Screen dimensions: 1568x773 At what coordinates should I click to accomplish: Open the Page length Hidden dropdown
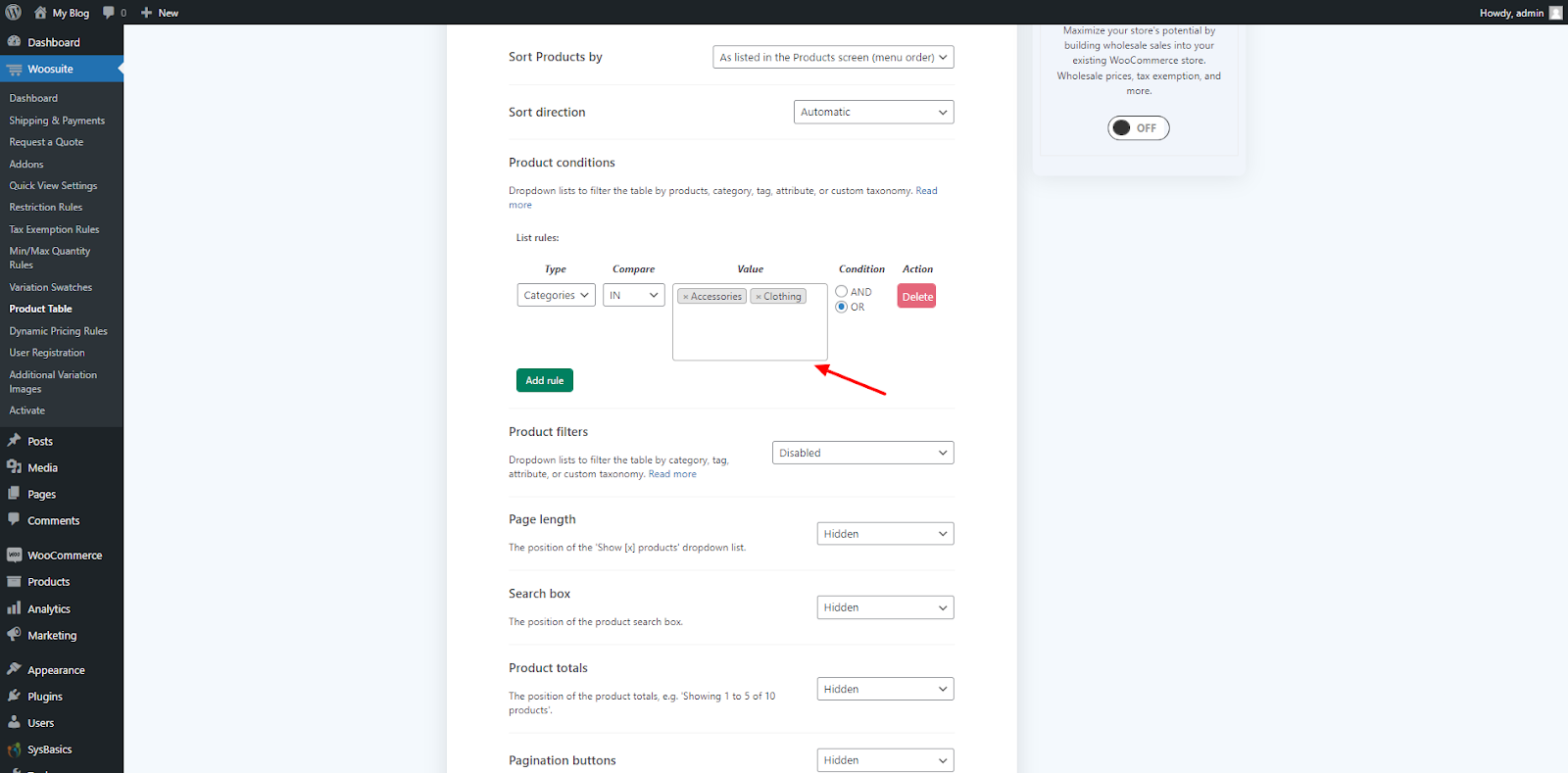pyautogui.click(x=885, y=534)
